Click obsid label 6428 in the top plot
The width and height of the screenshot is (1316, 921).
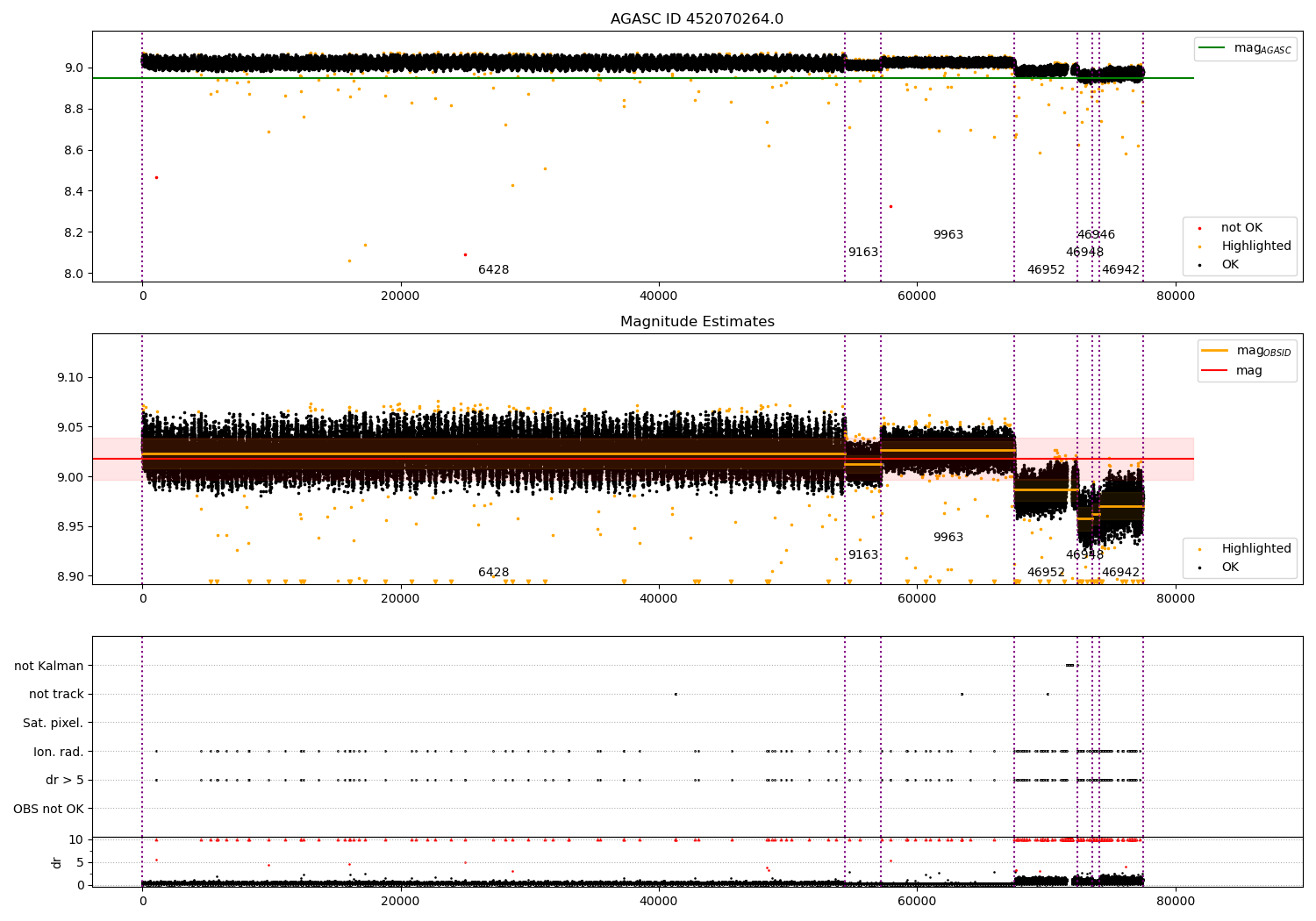(x=493, y=270)
